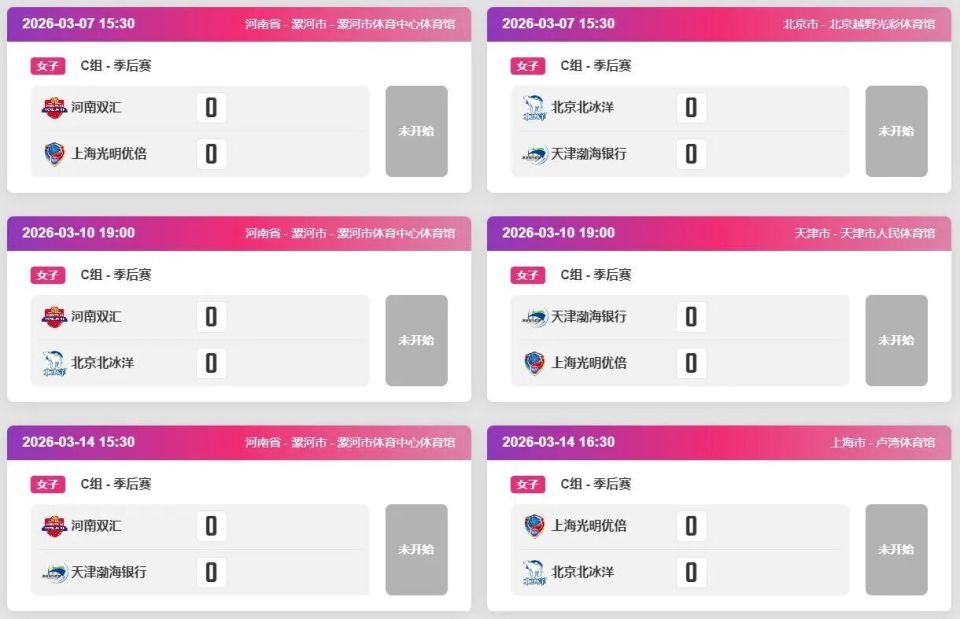Select 上海光明优倍 team name in the 天津市人民体育馆 match
This screenshot has width=960, height=619.
(589, 363)
